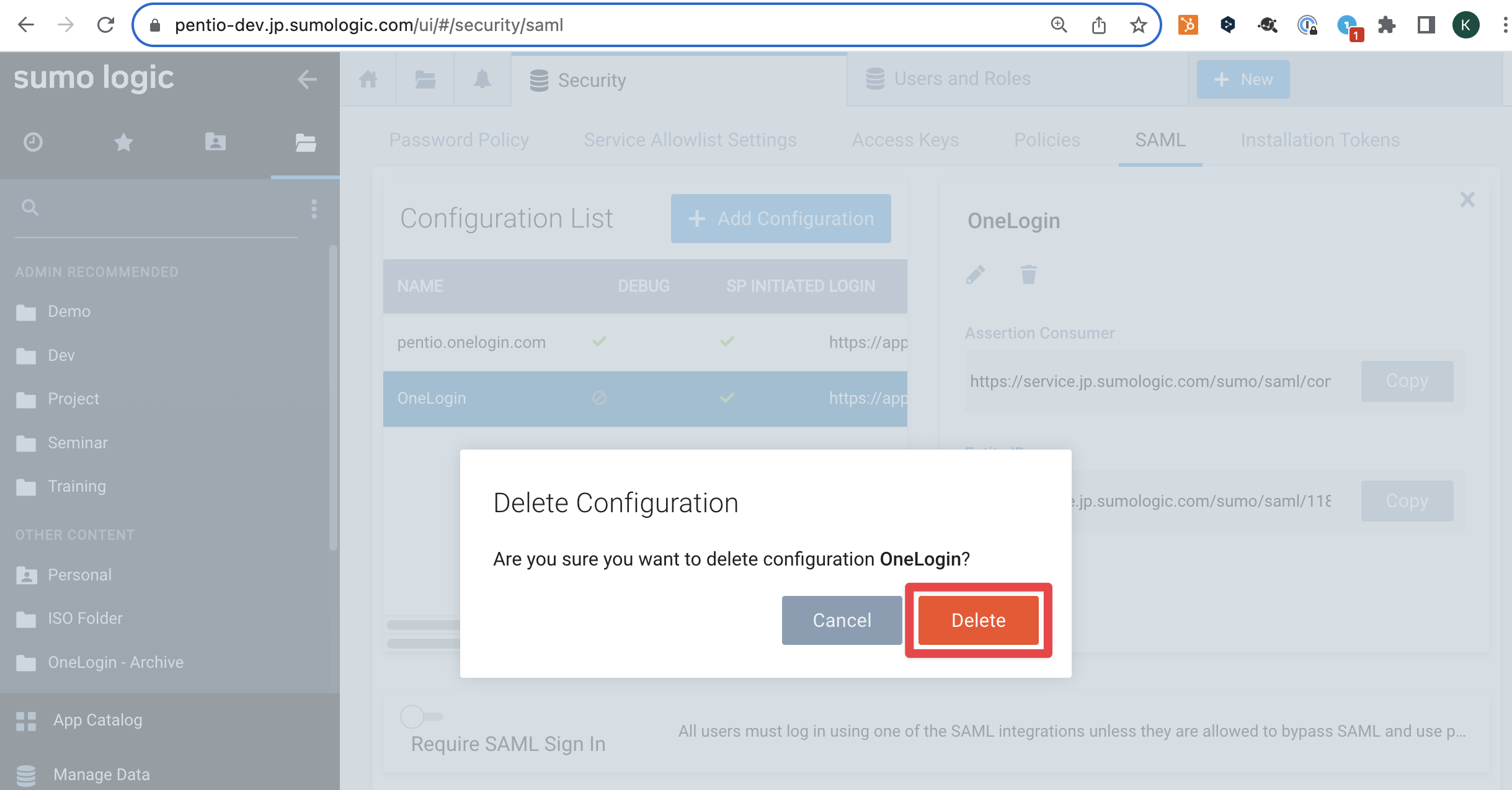Open Installation Tokens subtab
1512x790 pixels.
click(1320, 140)
